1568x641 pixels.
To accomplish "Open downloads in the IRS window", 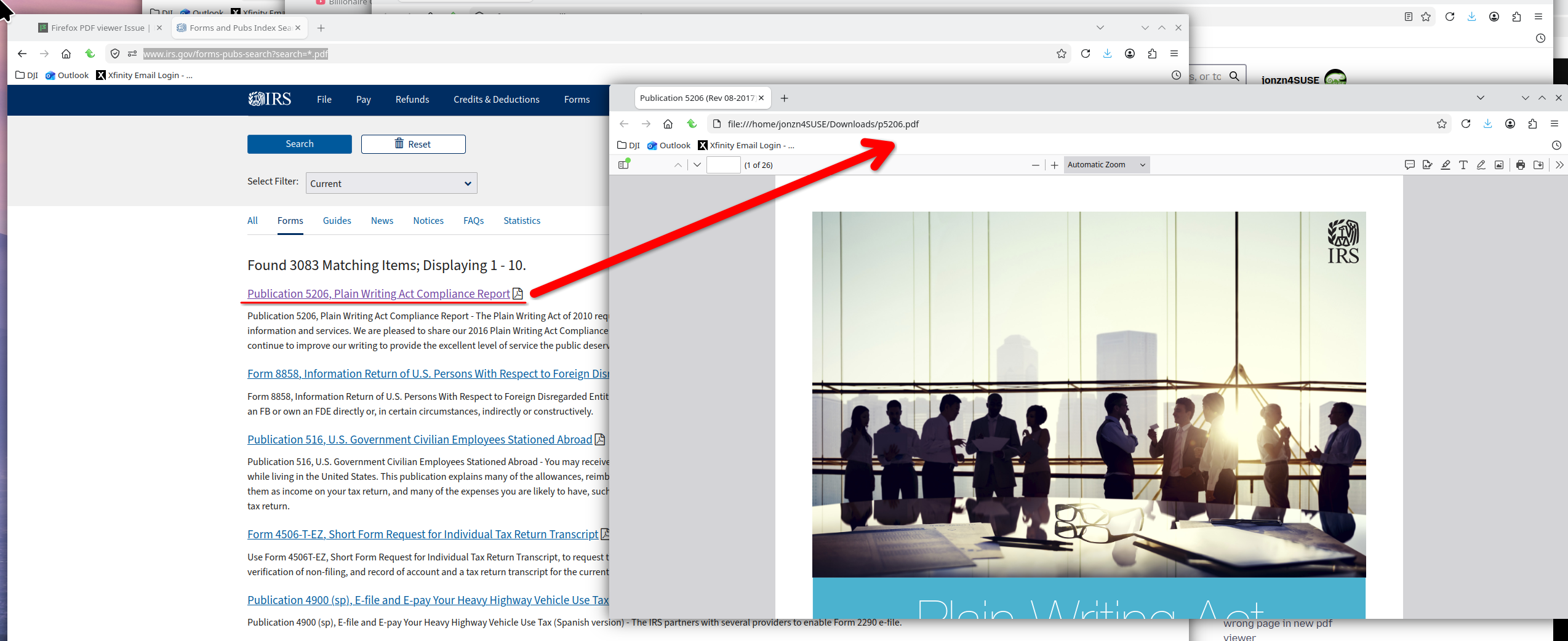I will (x=1108, y=54).
